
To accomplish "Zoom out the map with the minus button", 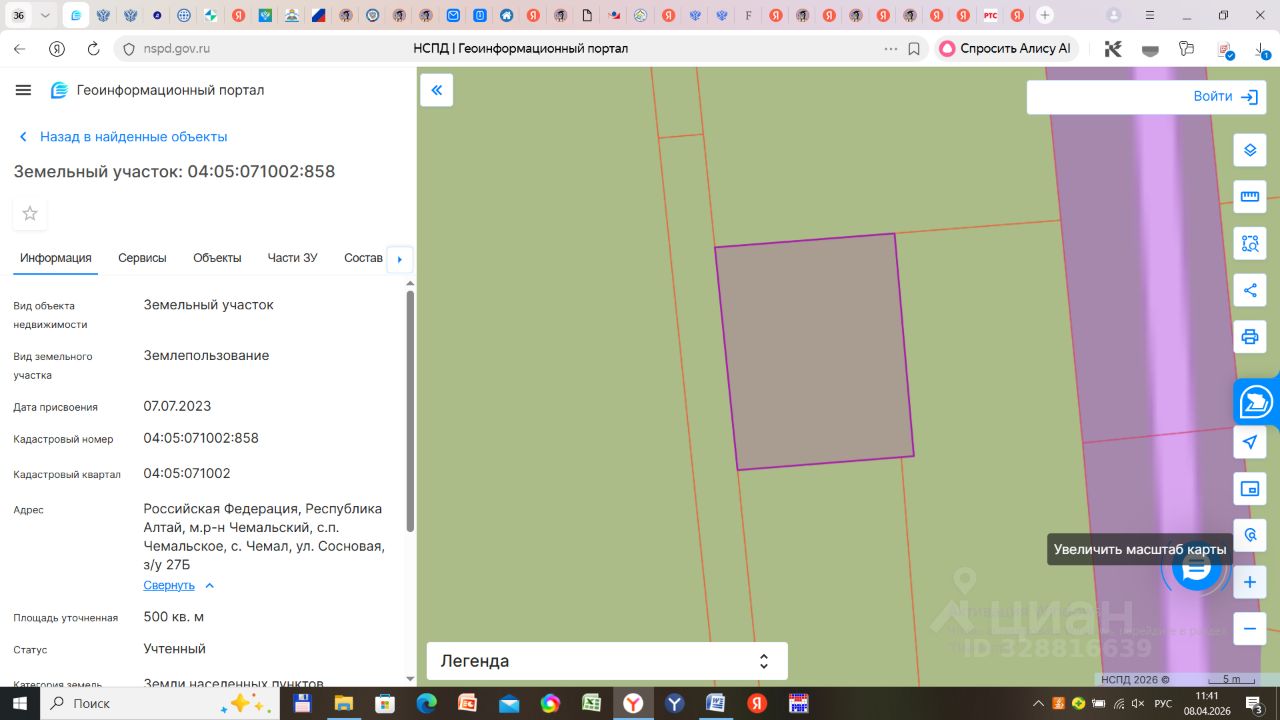I will coord(1250,629).
